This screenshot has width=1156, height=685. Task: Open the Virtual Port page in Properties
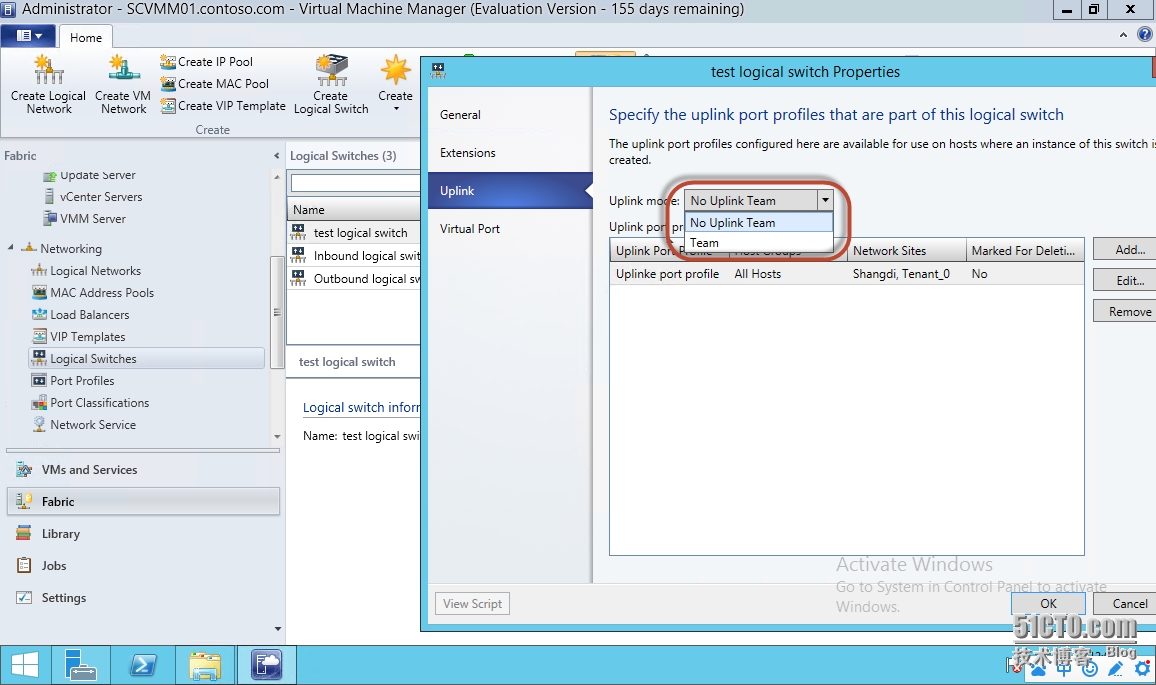(x=510, y=229)
